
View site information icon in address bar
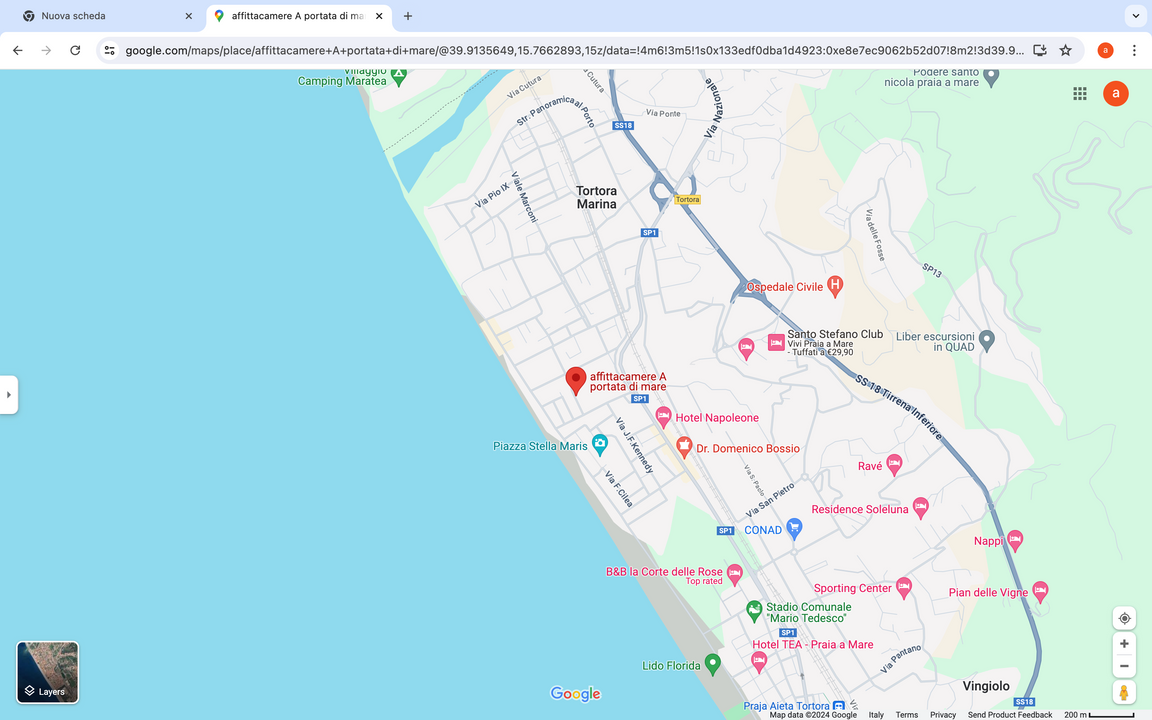pos(109,50)
